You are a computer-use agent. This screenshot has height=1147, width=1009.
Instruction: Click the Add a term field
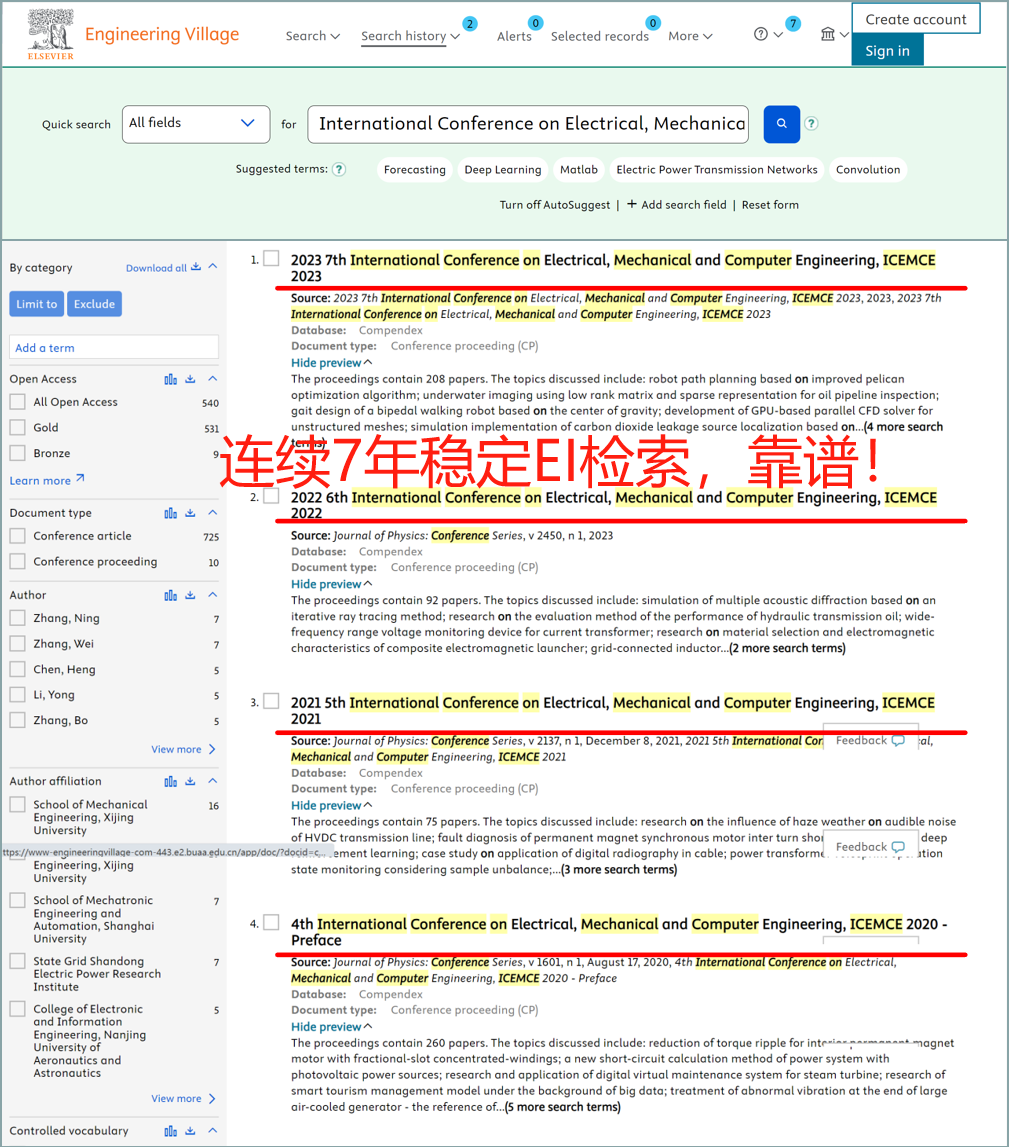click(114, 347)
